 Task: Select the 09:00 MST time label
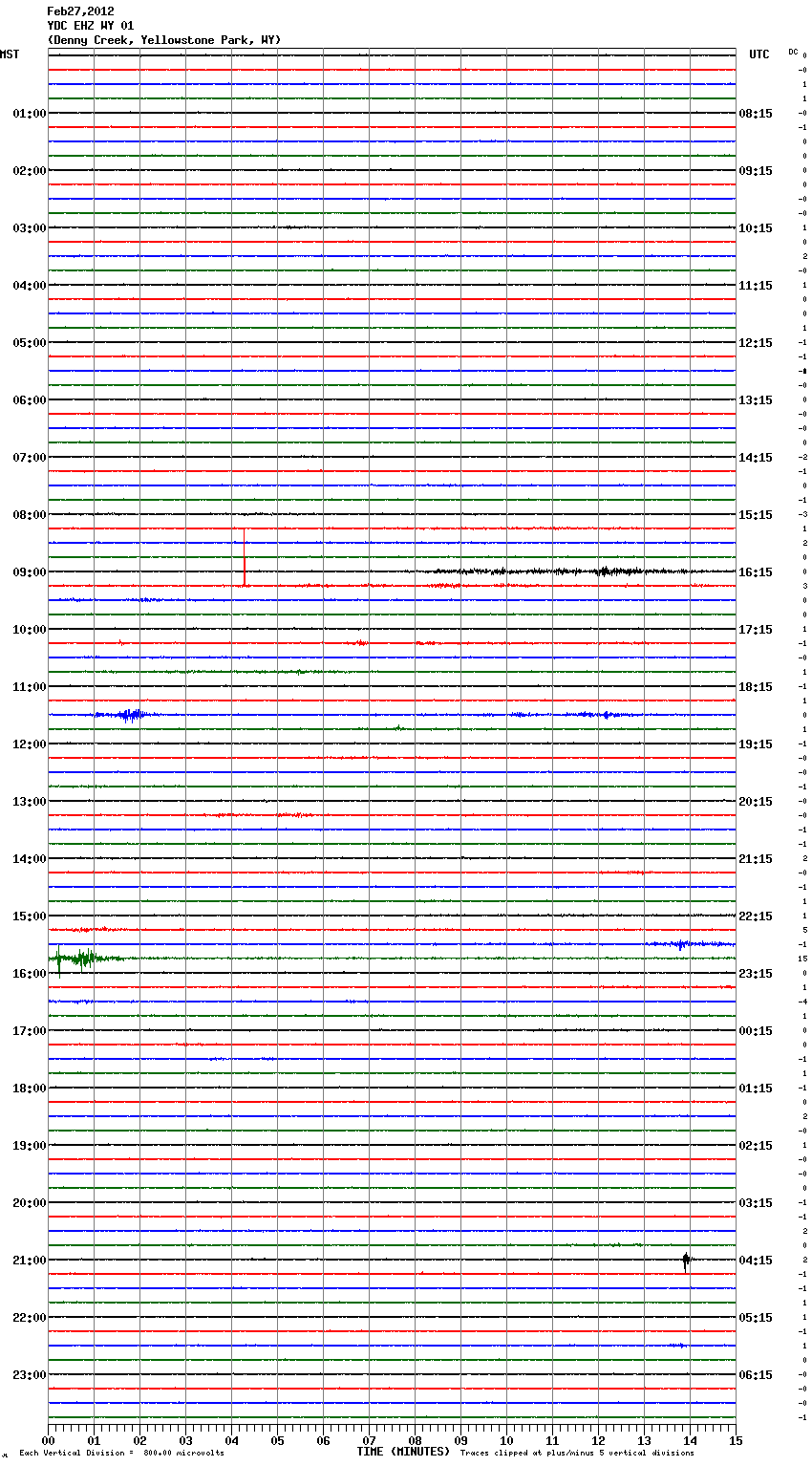[x=29, y=572]
